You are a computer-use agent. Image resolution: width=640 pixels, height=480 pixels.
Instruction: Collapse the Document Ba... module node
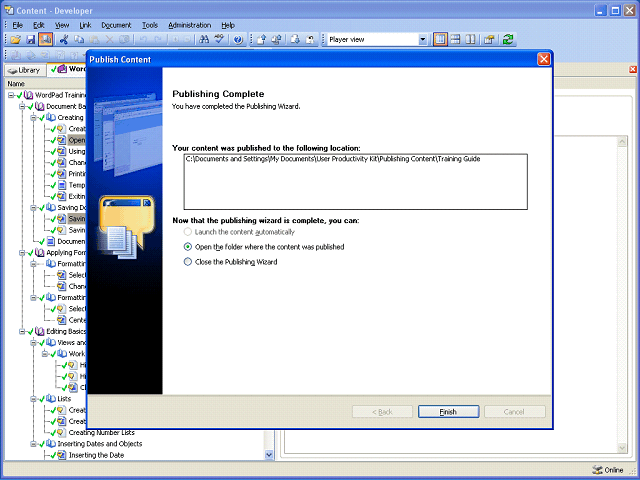pos(22,107)
